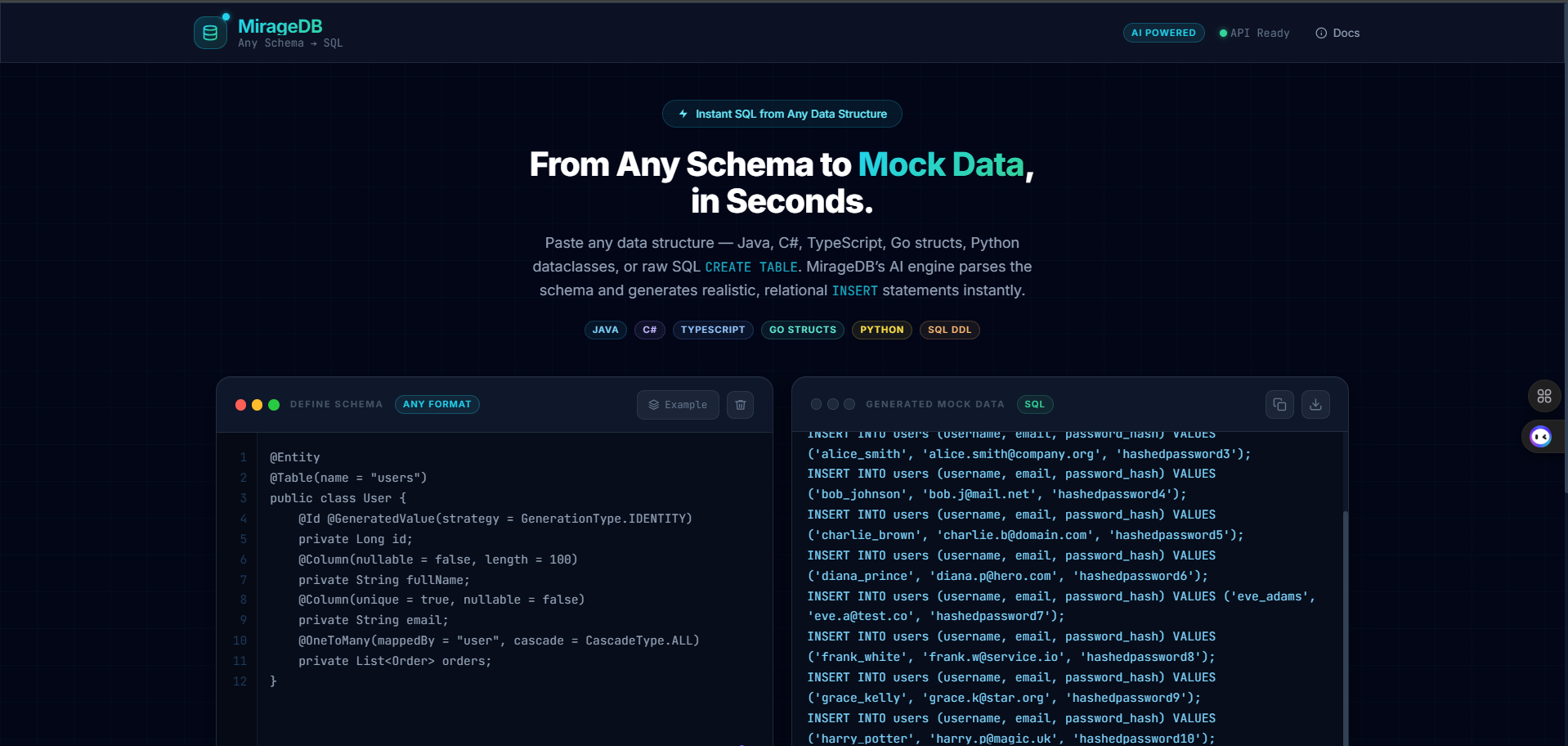Click the line 'private Long id;'
This screenshot has height=746, width=1568.
(356, 539)
